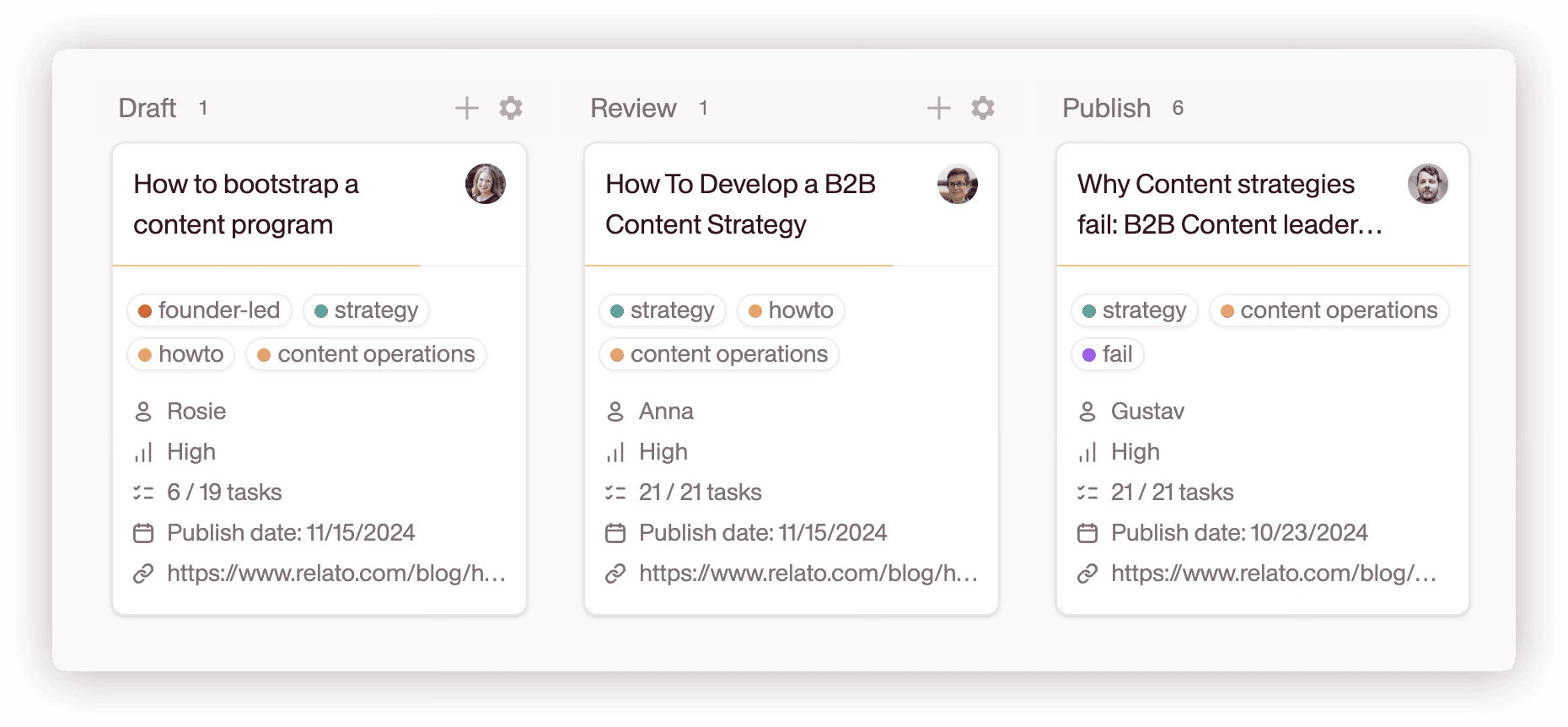Click link icon on the Draft card

click(143, 574)
